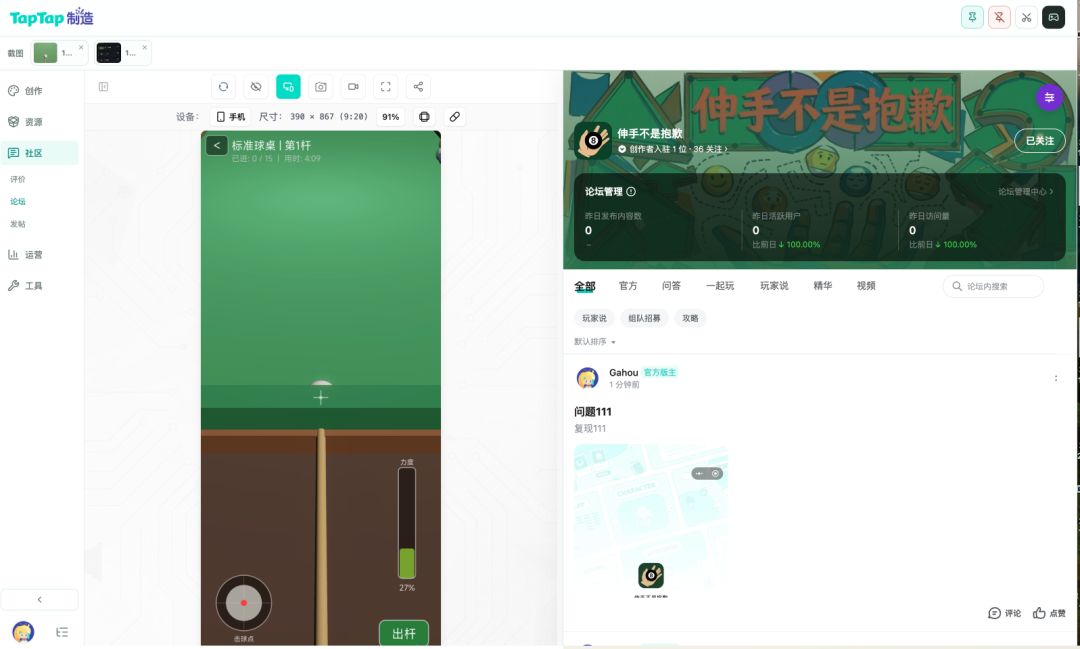Viewport: 1080px width, 649px height.
Task: Collapse the left sidebar with chevron
Action: [39, 599]
